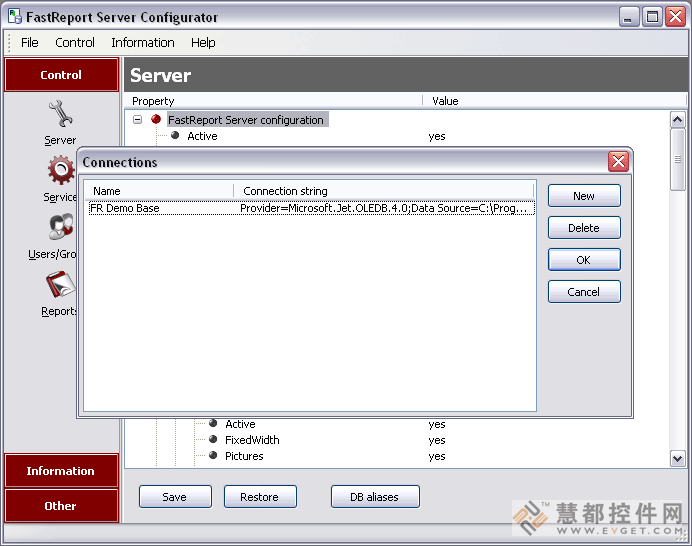The height and width of the screenshot is (546, 692).
Task: Cancel the Connections dialog
Action: point(584,292)
